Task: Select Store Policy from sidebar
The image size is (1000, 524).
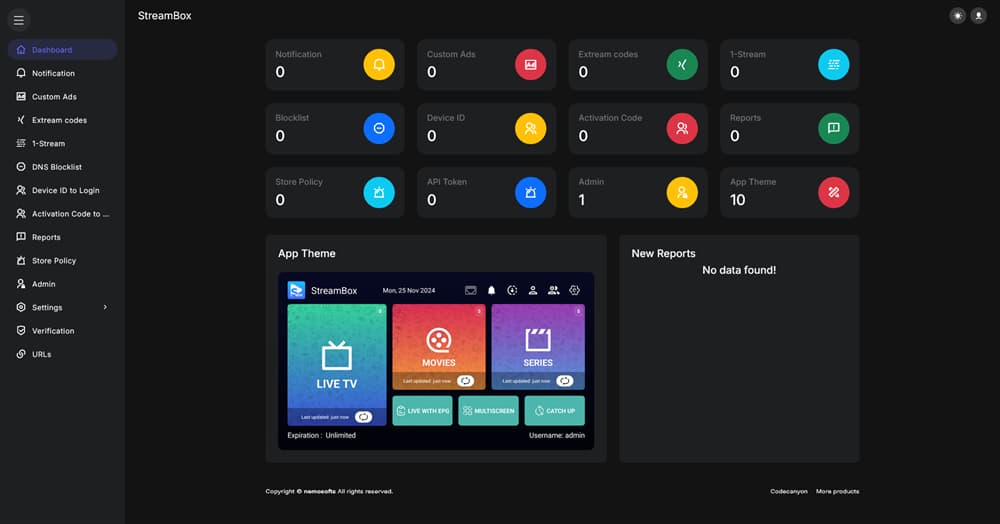Action: pos(54,260)
